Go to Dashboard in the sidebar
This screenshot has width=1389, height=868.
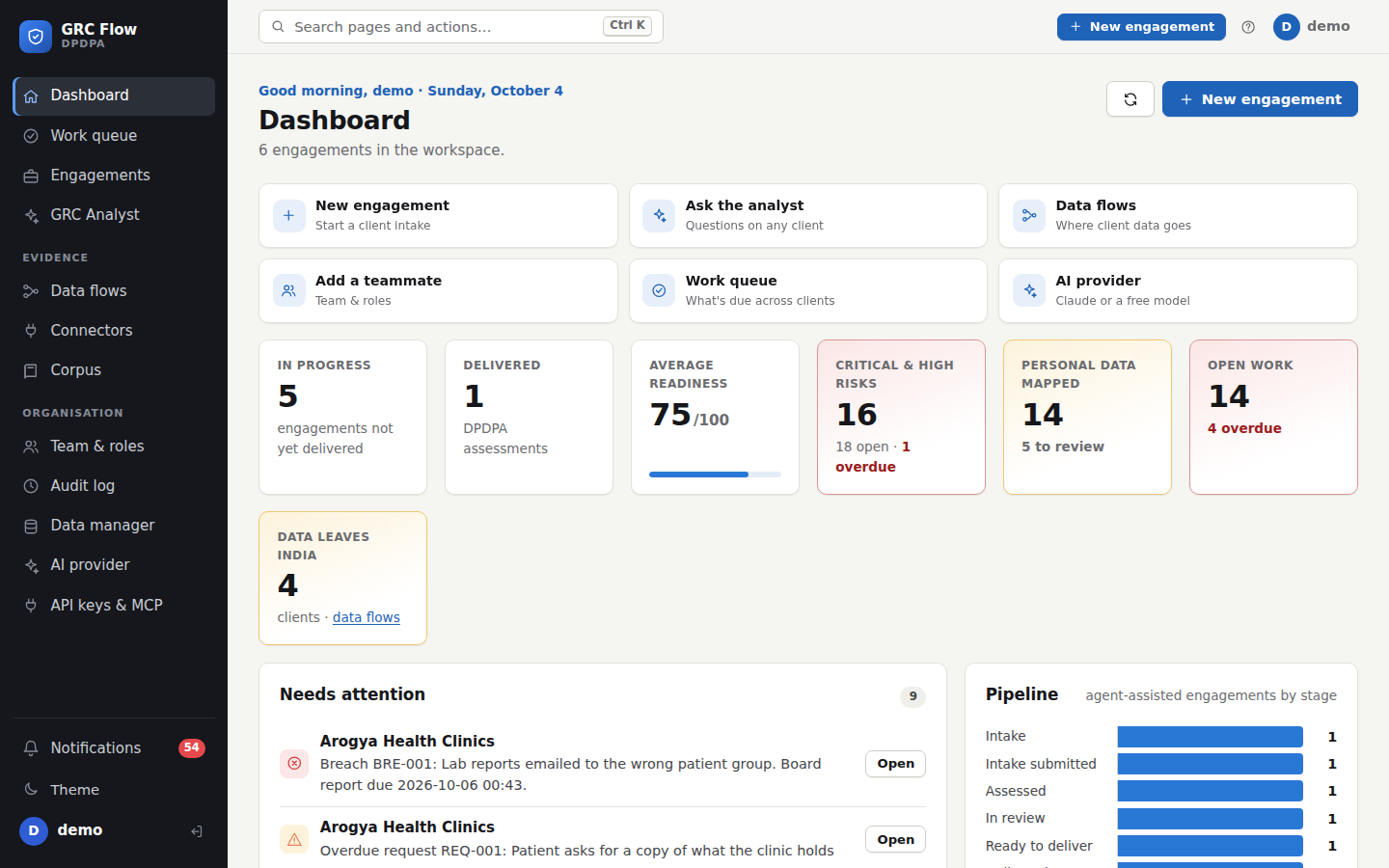click(x=114, y=96)
